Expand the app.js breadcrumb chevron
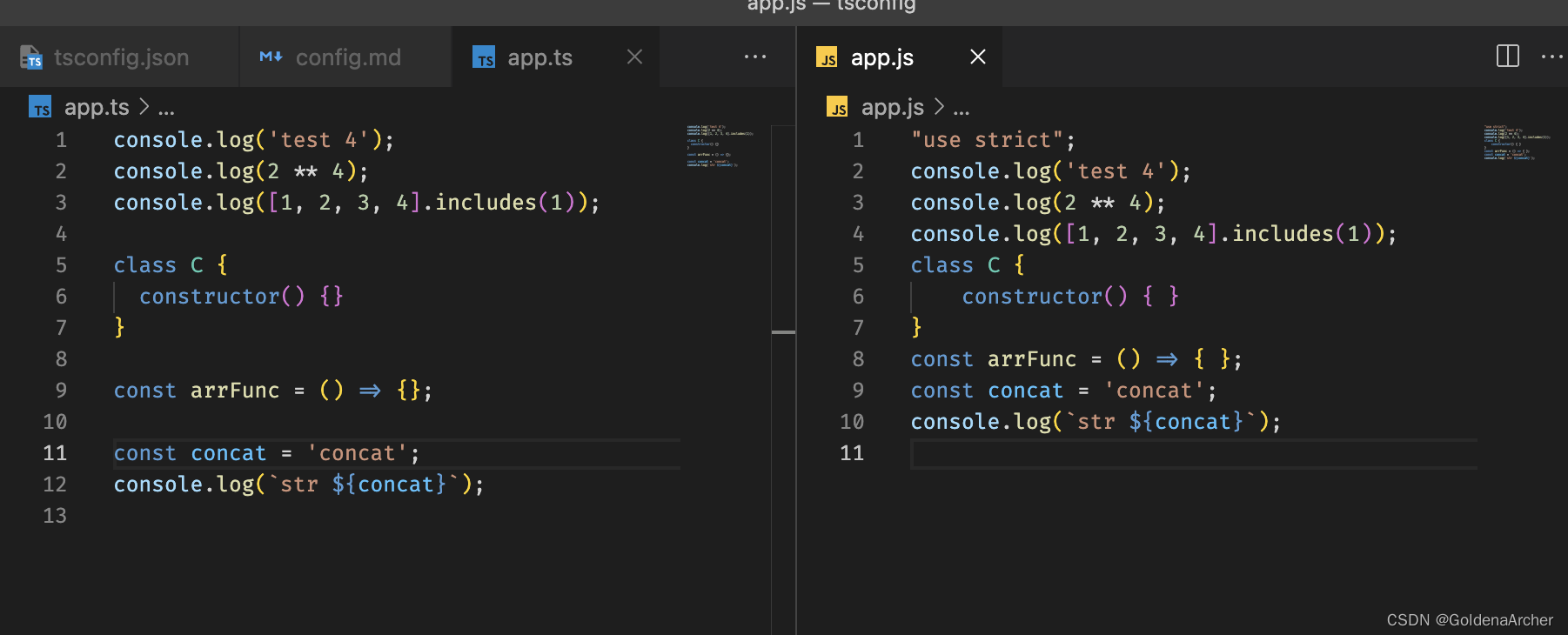Viewport: 1568px width, 635px height. pyautogui.click(x=940, y=107)
